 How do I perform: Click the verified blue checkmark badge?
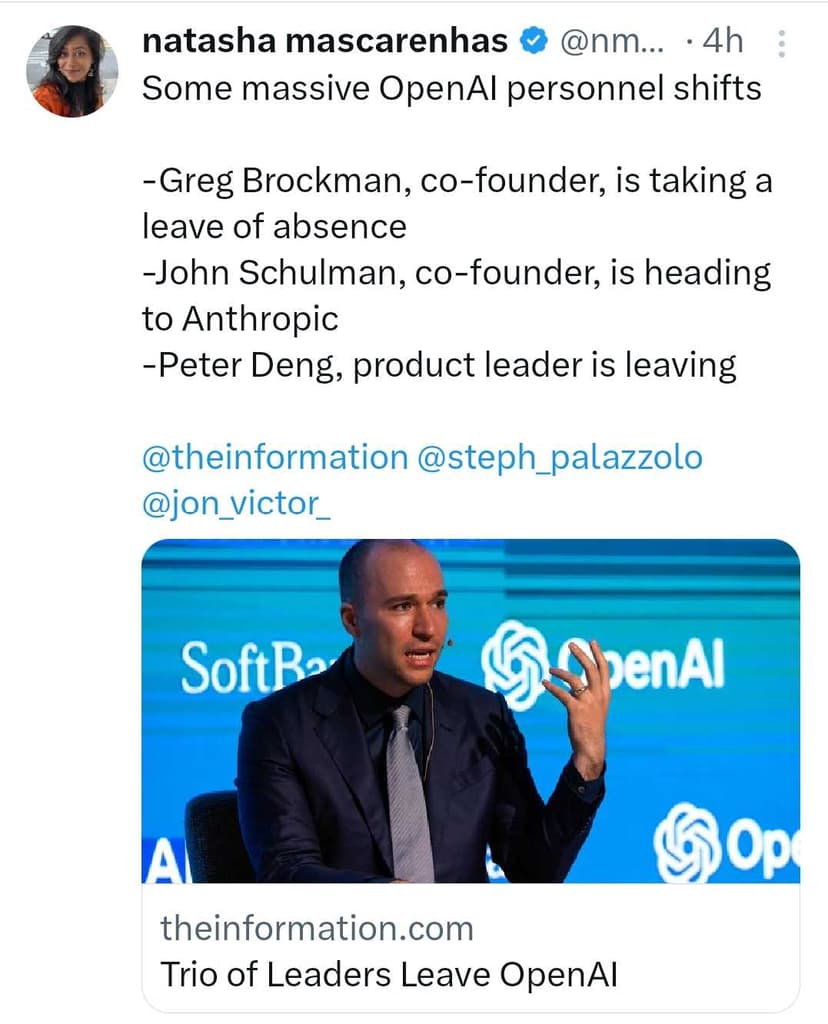pyautogui.click(x=535, y=40)
